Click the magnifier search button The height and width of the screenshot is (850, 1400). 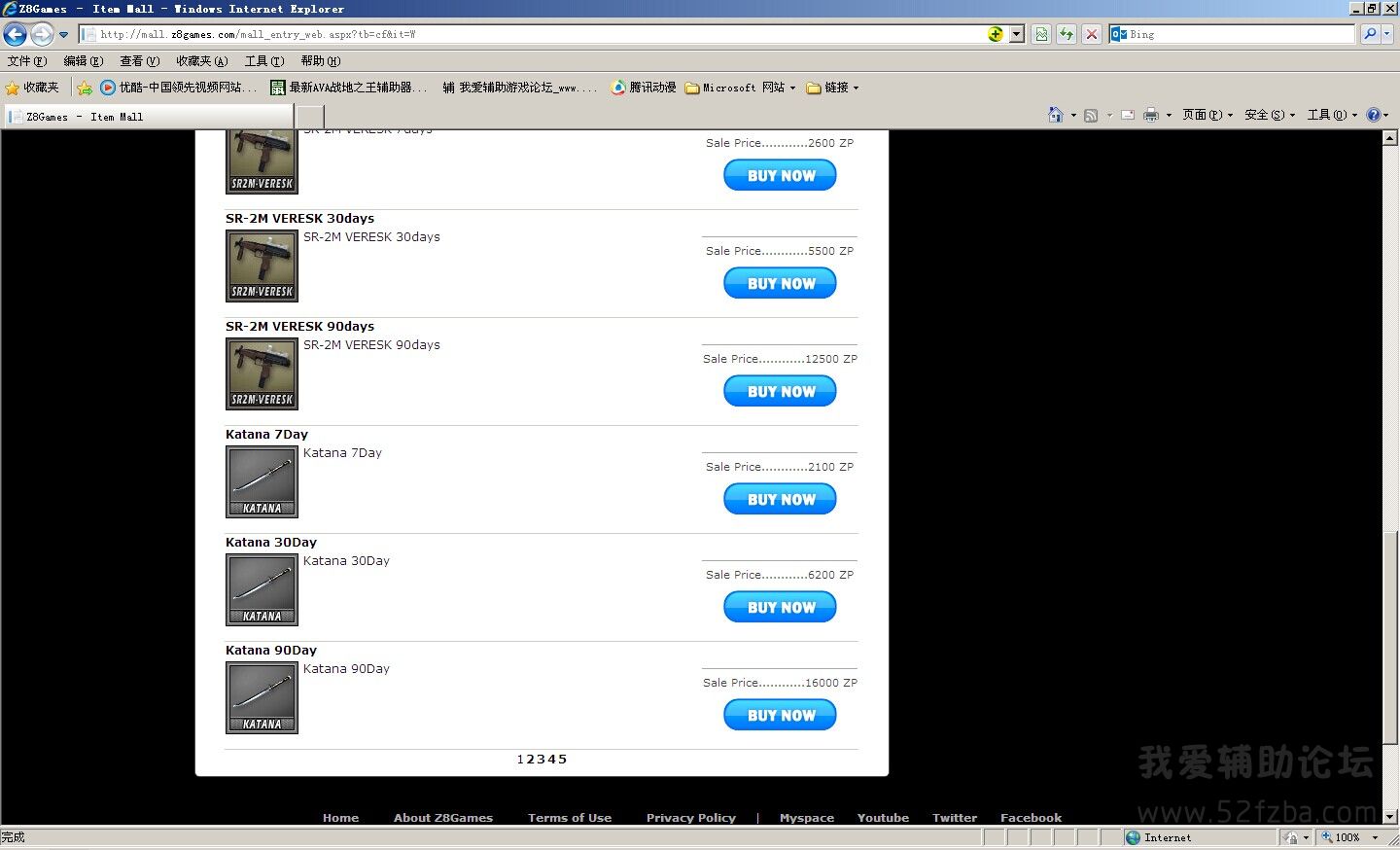(1370, 34)
